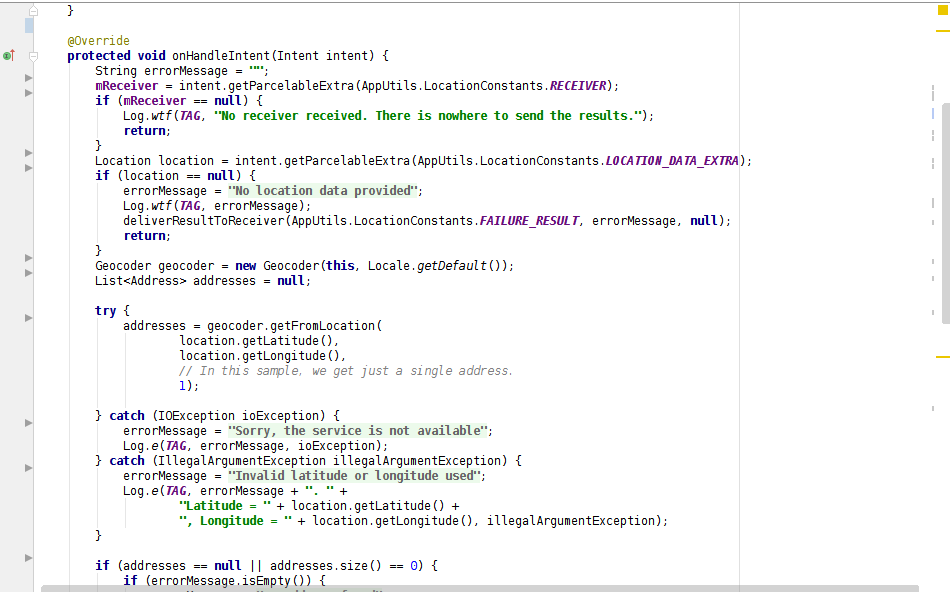Click the FAILURE_RESULT constant
This screenshot has height=592, width=950.
click(529, 221)
